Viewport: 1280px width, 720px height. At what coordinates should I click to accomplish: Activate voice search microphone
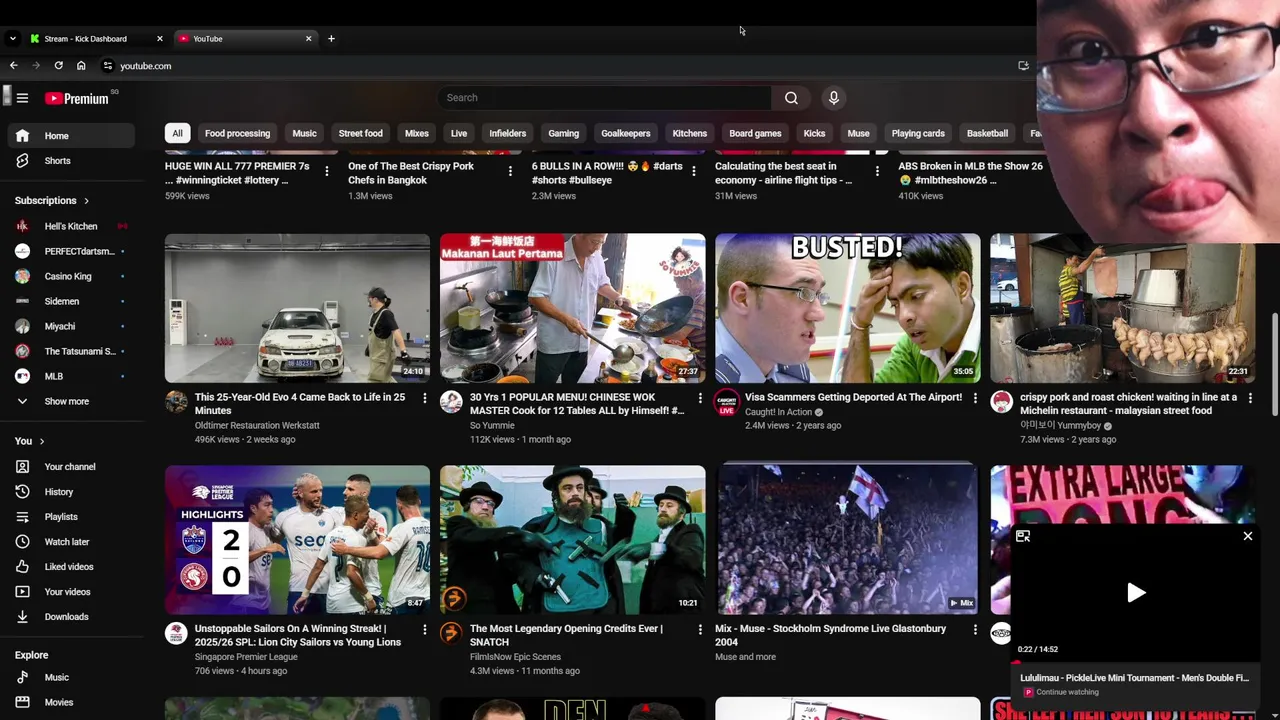pos(833,98)
